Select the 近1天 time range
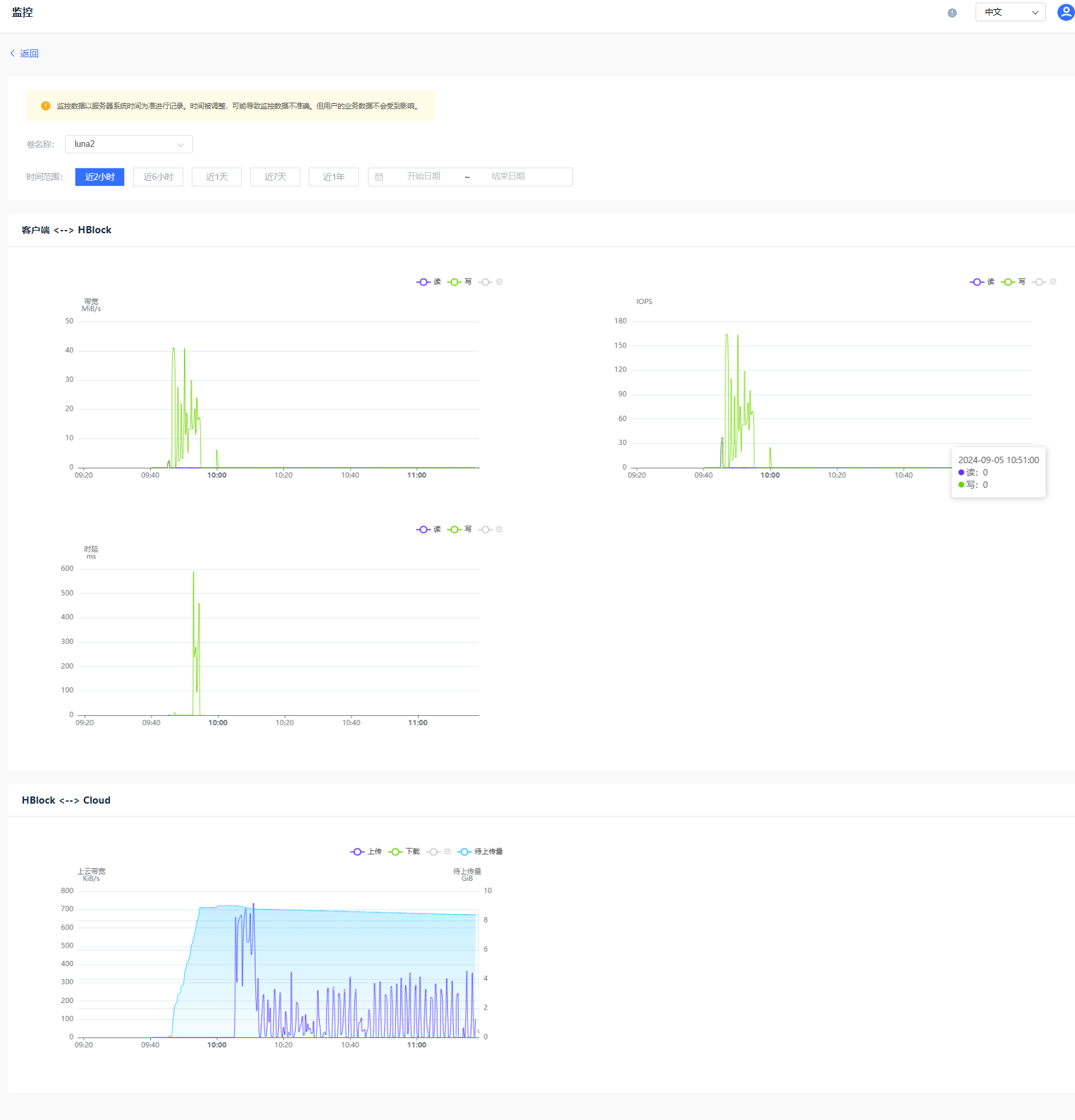The width and height of the screenshot is (1075, 1120). pos(216,177)
